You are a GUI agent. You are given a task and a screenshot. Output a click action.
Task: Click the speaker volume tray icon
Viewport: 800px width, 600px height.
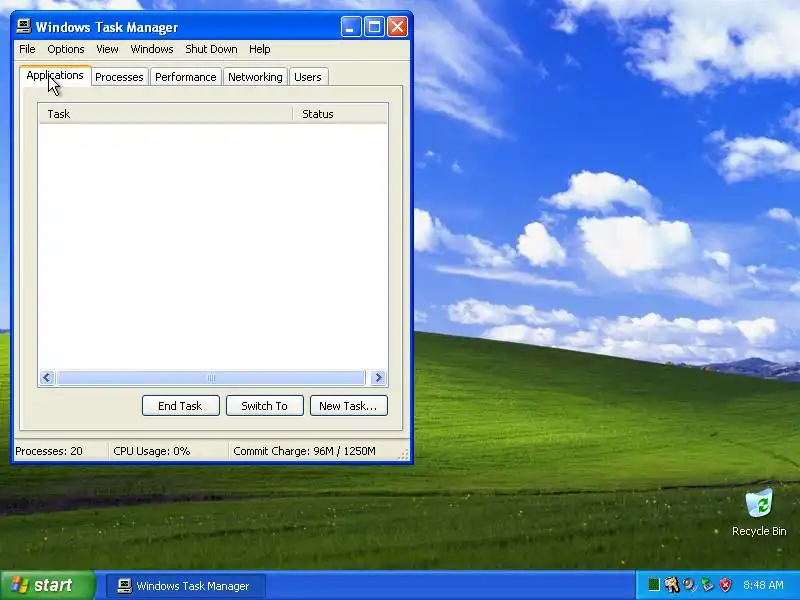point(689,585)
